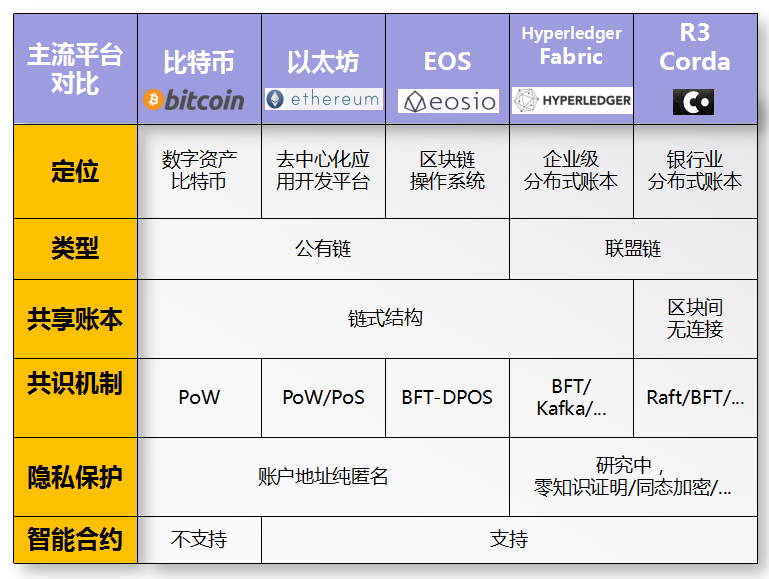Select the 类型 row header
Image resolution: width=769 pixels, height=579 pixels.
click(x=75, y=248)
